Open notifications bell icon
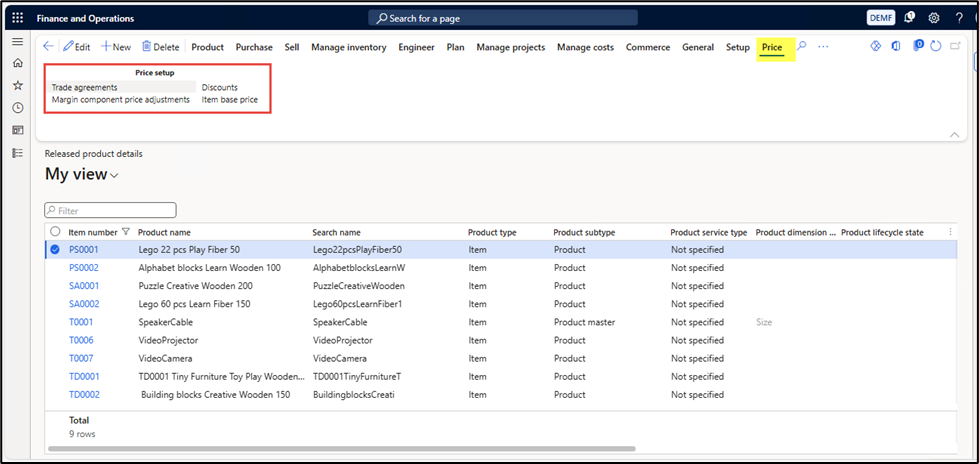This screenshot has width=979, height=464. [910, 18]
